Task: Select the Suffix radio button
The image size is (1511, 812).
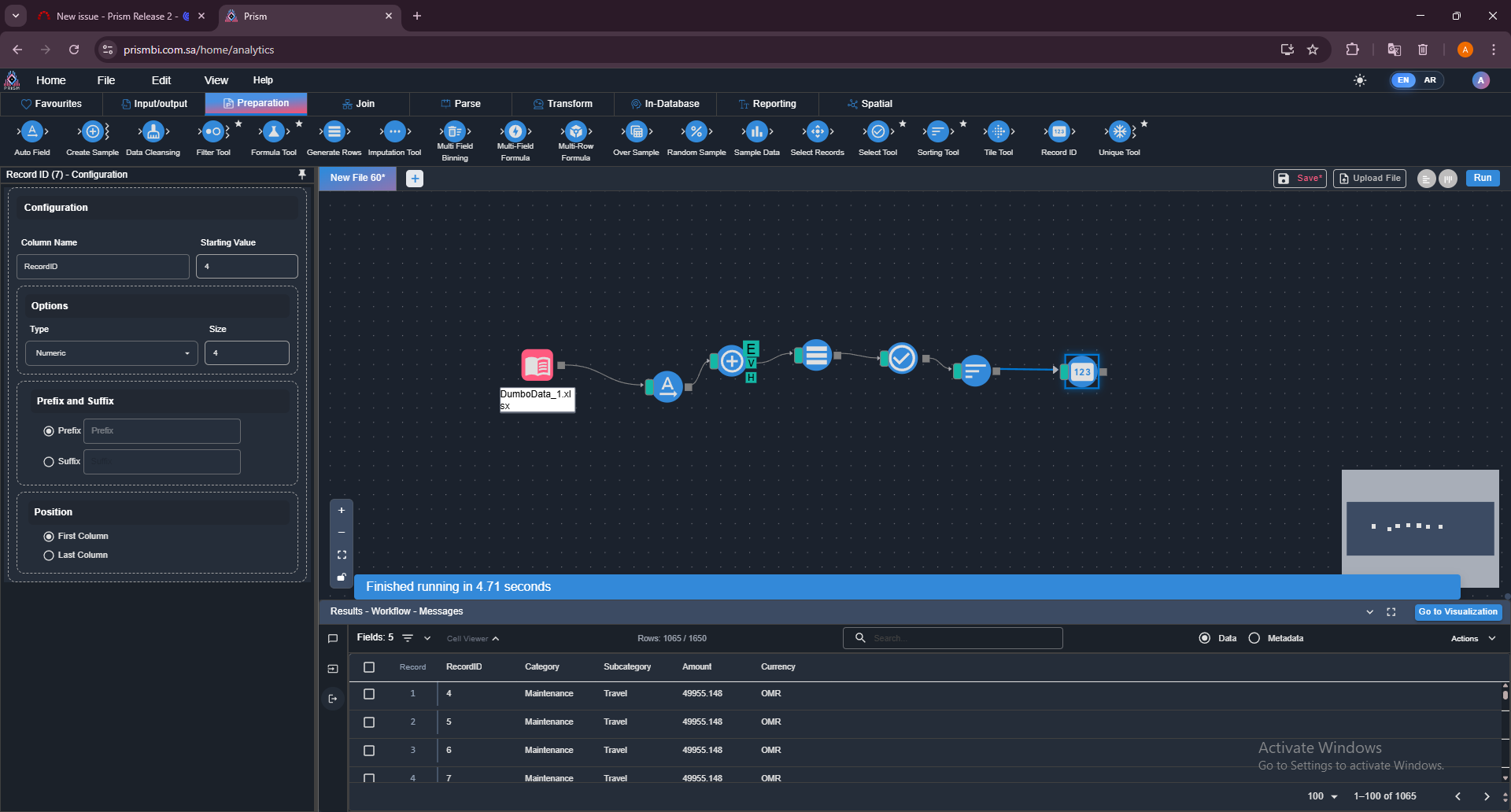Action: coord(49,462)
